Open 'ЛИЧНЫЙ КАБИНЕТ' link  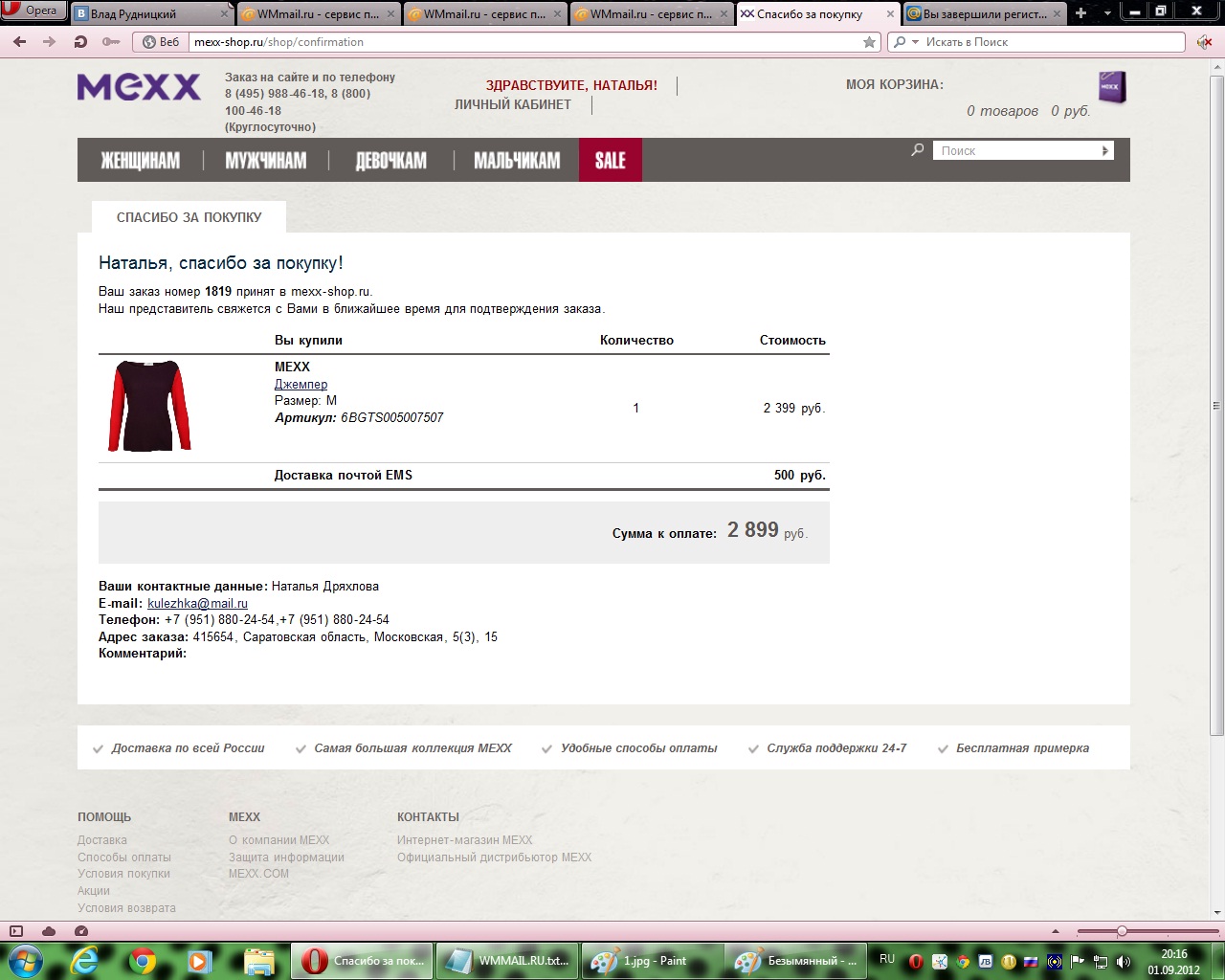(x=513, y=104)
